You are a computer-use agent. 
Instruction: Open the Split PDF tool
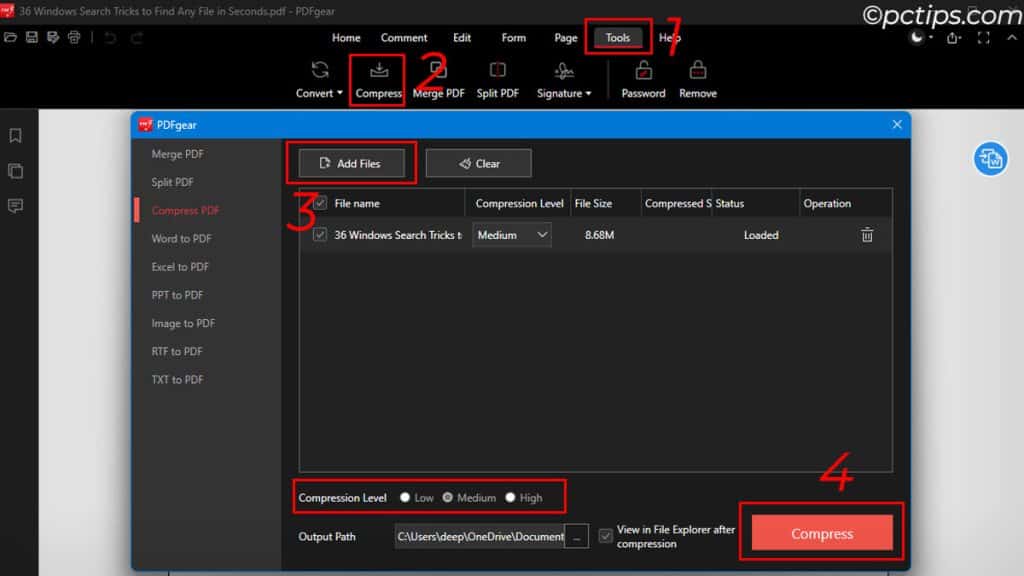(497, 72)
